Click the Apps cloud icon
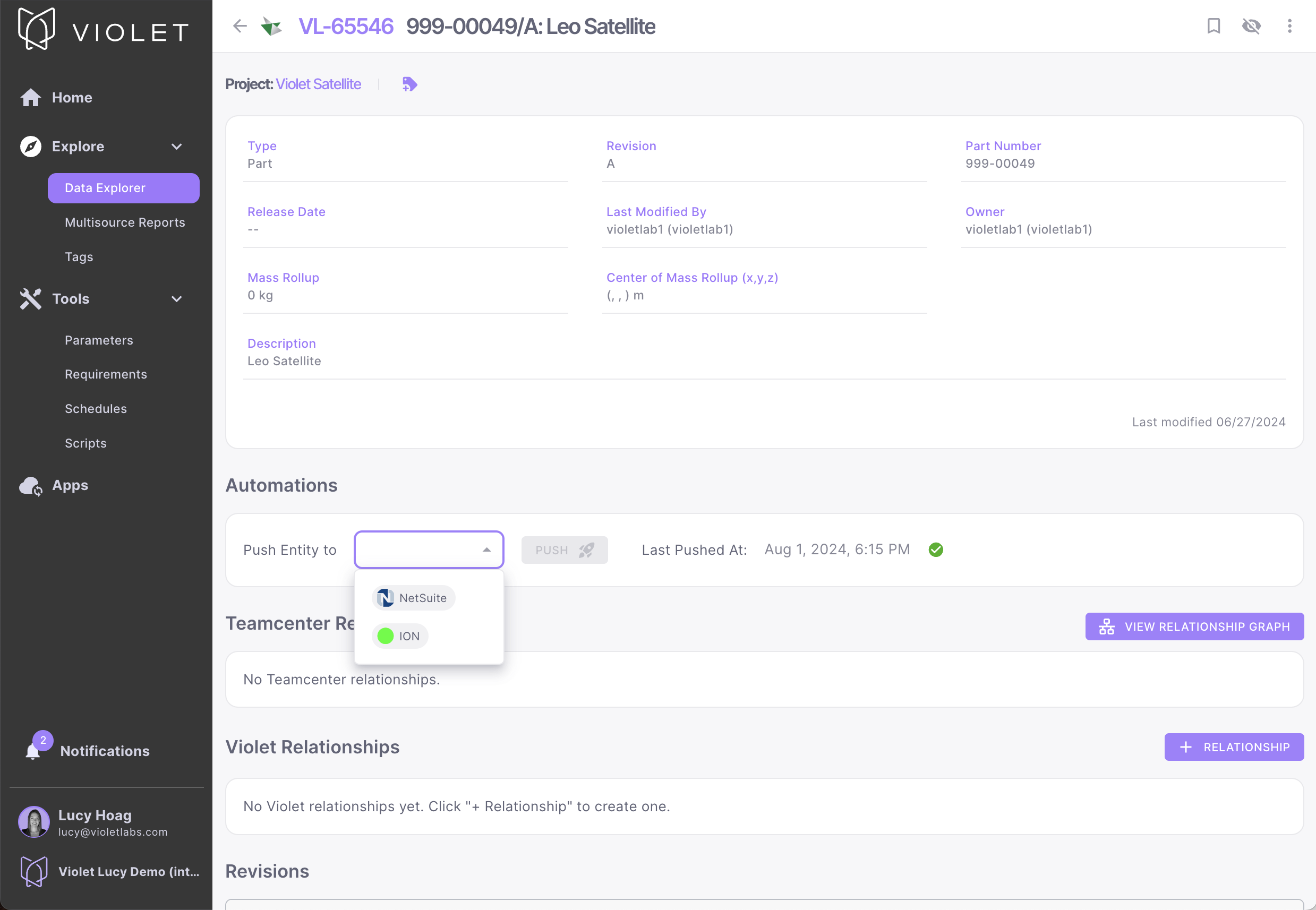 (31, 486)
